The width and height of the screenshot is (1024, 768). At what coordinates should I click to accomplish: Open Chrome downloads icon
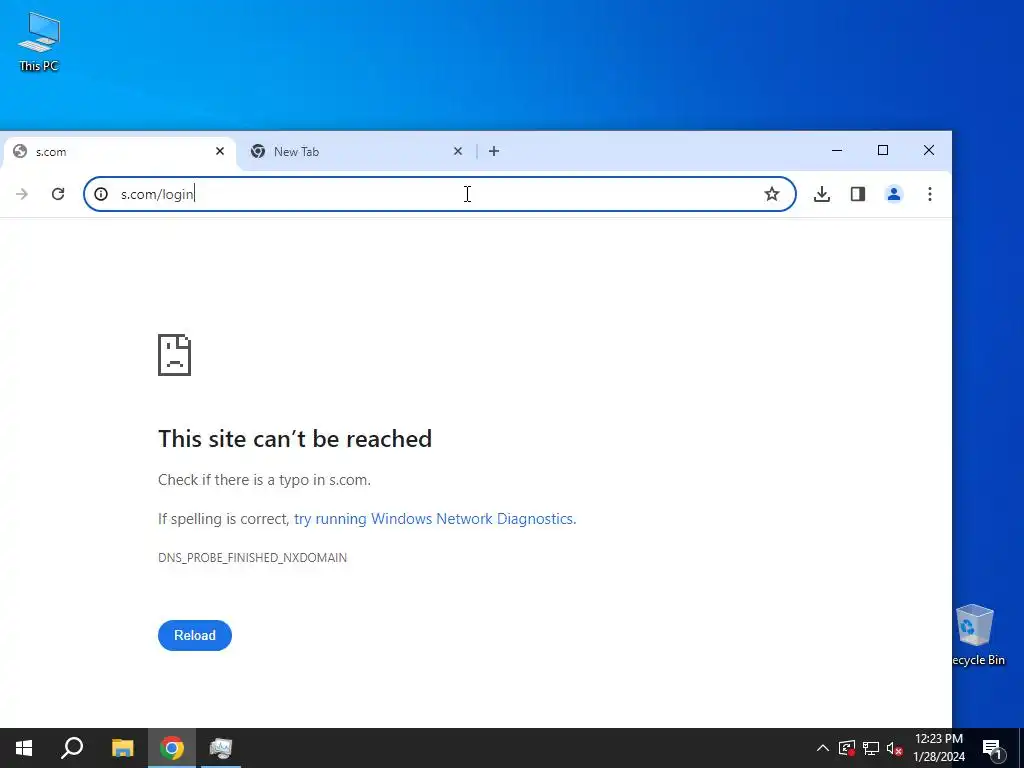coord(822,194)
